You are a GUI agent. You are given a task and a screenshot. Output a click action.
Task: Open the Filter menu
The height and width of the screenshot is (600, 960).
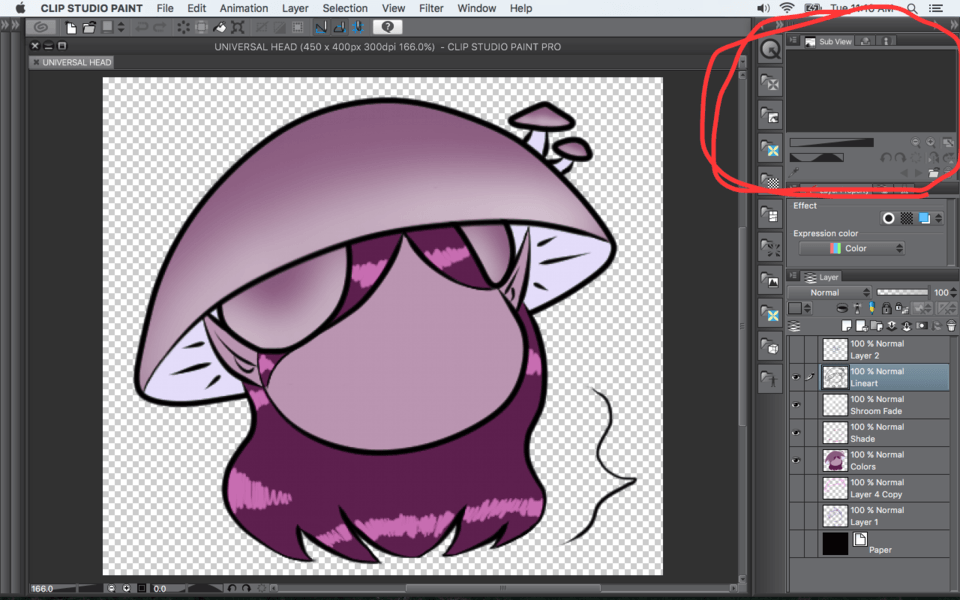click(x=431, y=8)
